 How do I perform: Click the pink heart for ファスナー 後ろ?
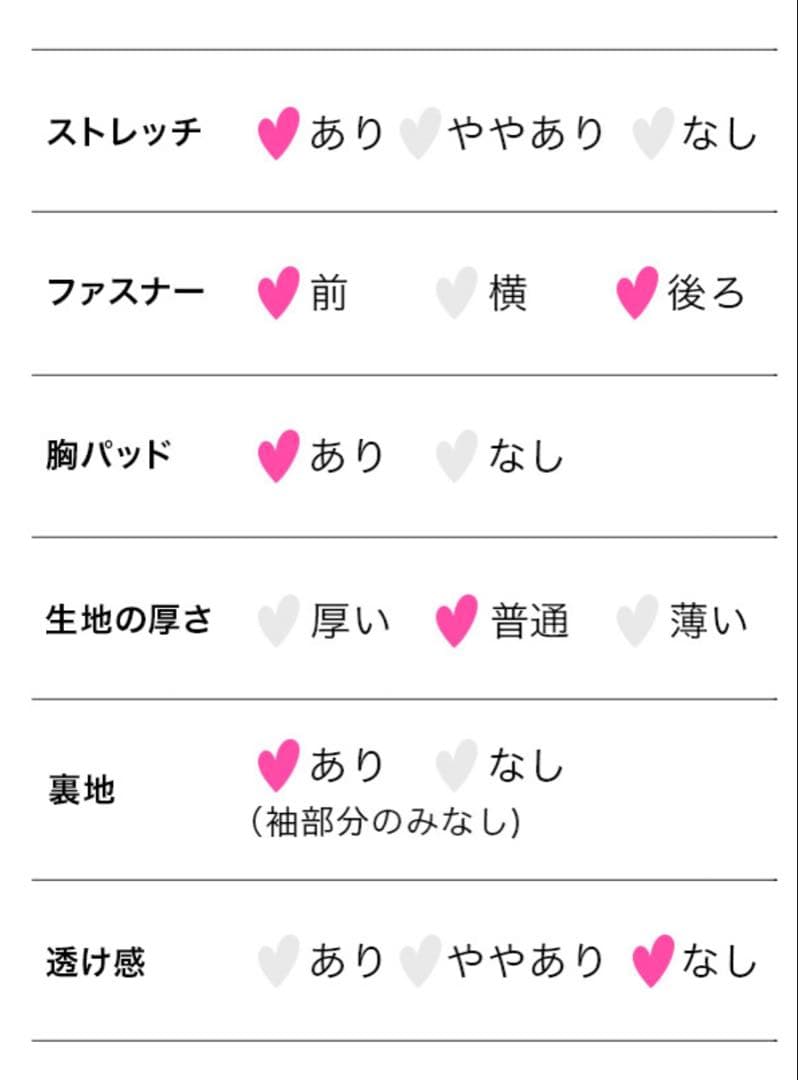click(x=636, y=293)
